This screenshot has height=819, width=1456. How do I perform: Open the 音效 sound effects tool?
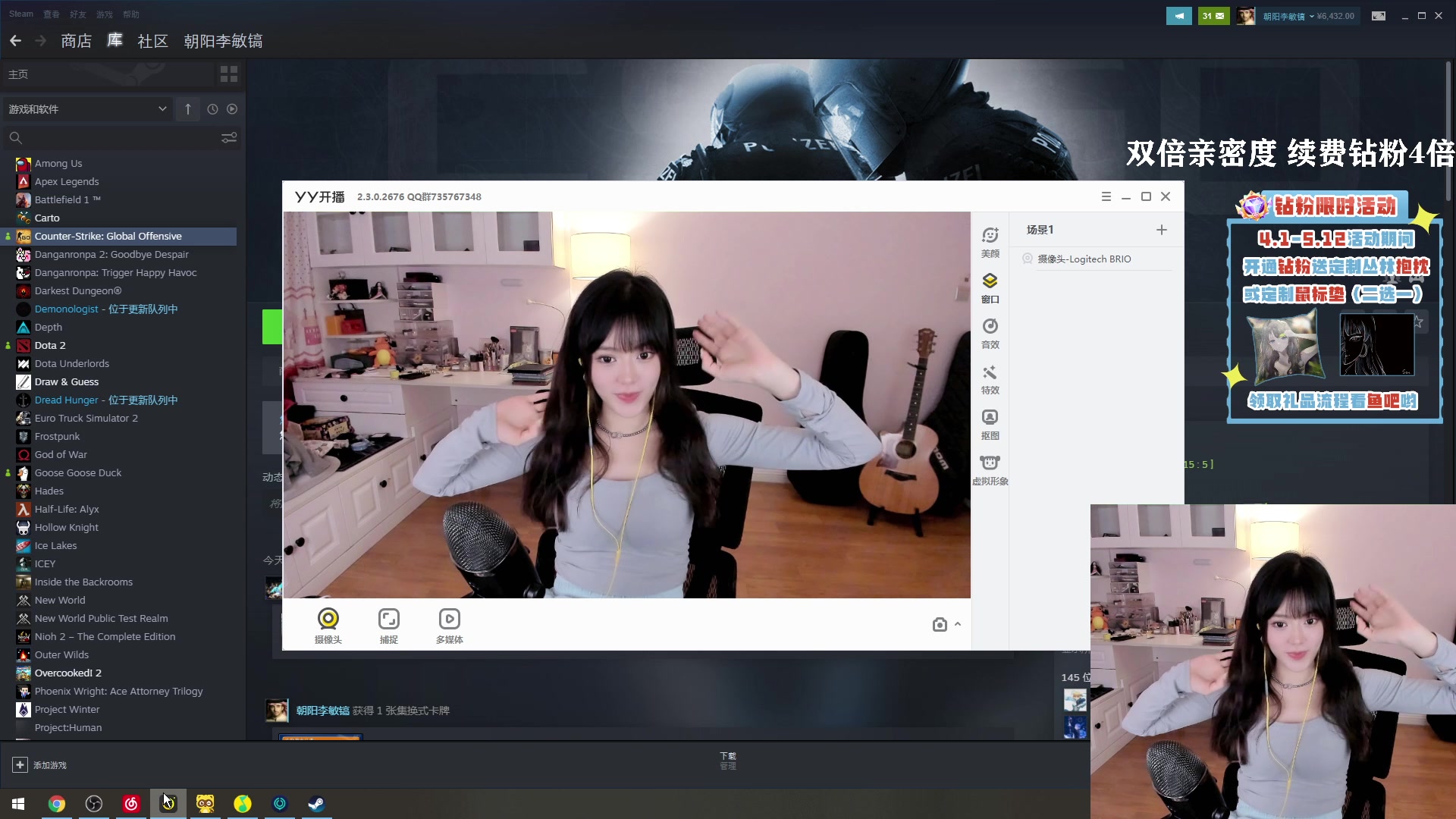click(x=990, y=334)
